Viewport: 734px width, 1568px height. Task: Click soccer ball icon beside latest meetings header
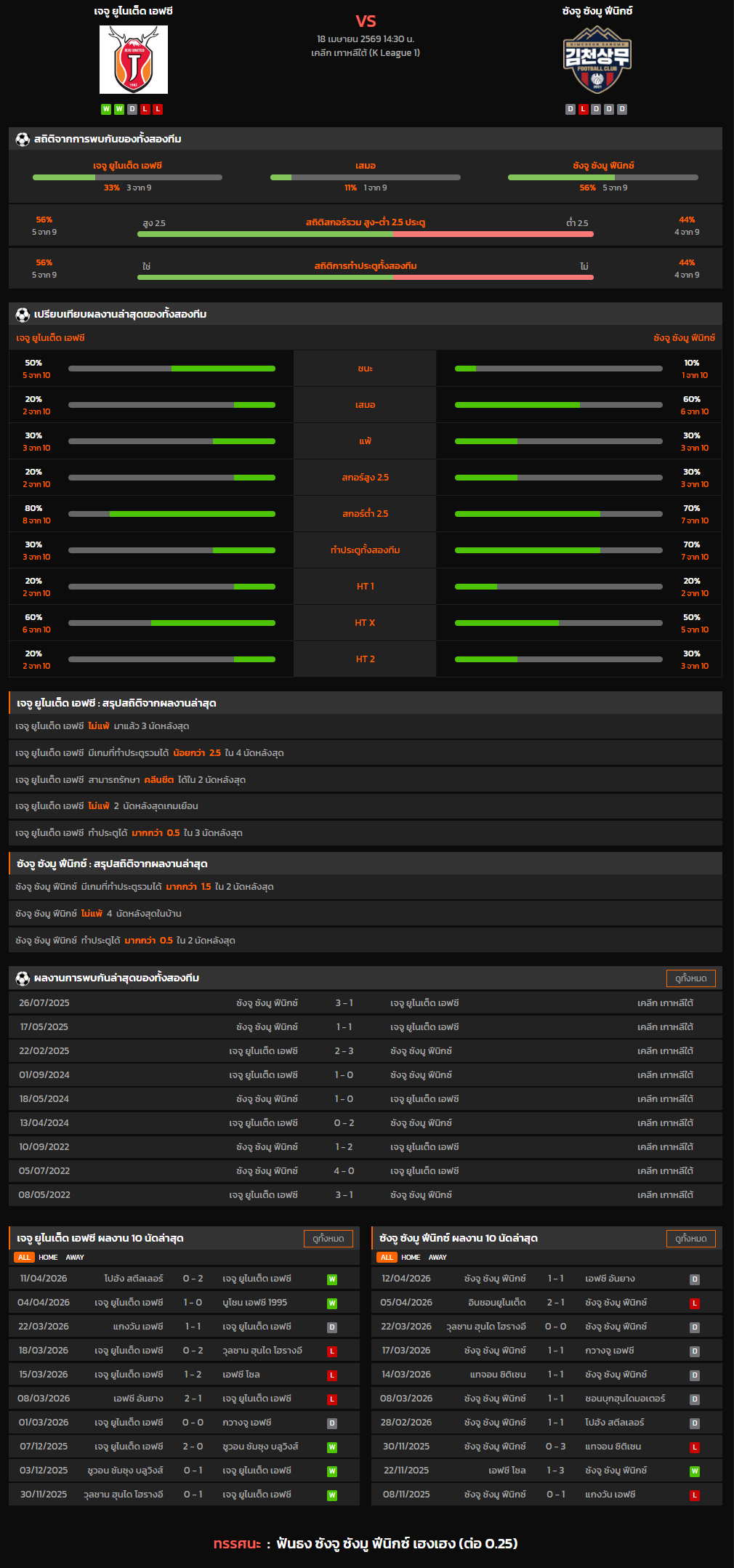tap(23, 978)
